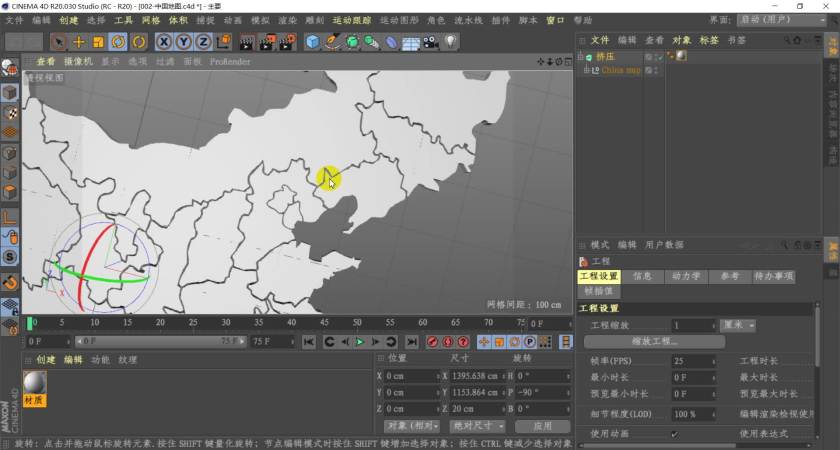Viewport: 840px width, 450px height.
Task: Click the light bulb icon
Action: (451, 41)
